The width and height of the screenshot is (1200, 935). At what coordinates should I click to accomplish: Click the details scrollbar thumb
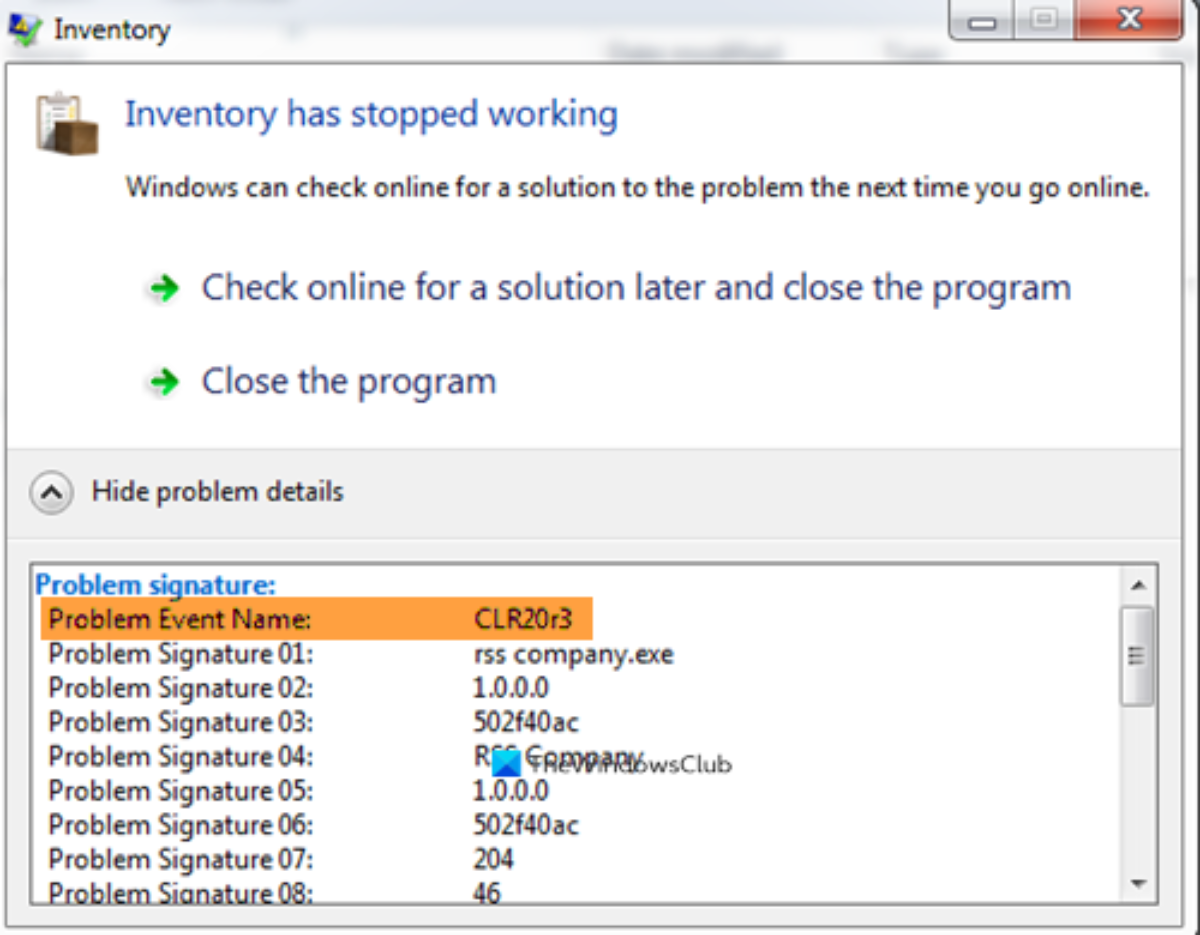tap(1138, 655)
